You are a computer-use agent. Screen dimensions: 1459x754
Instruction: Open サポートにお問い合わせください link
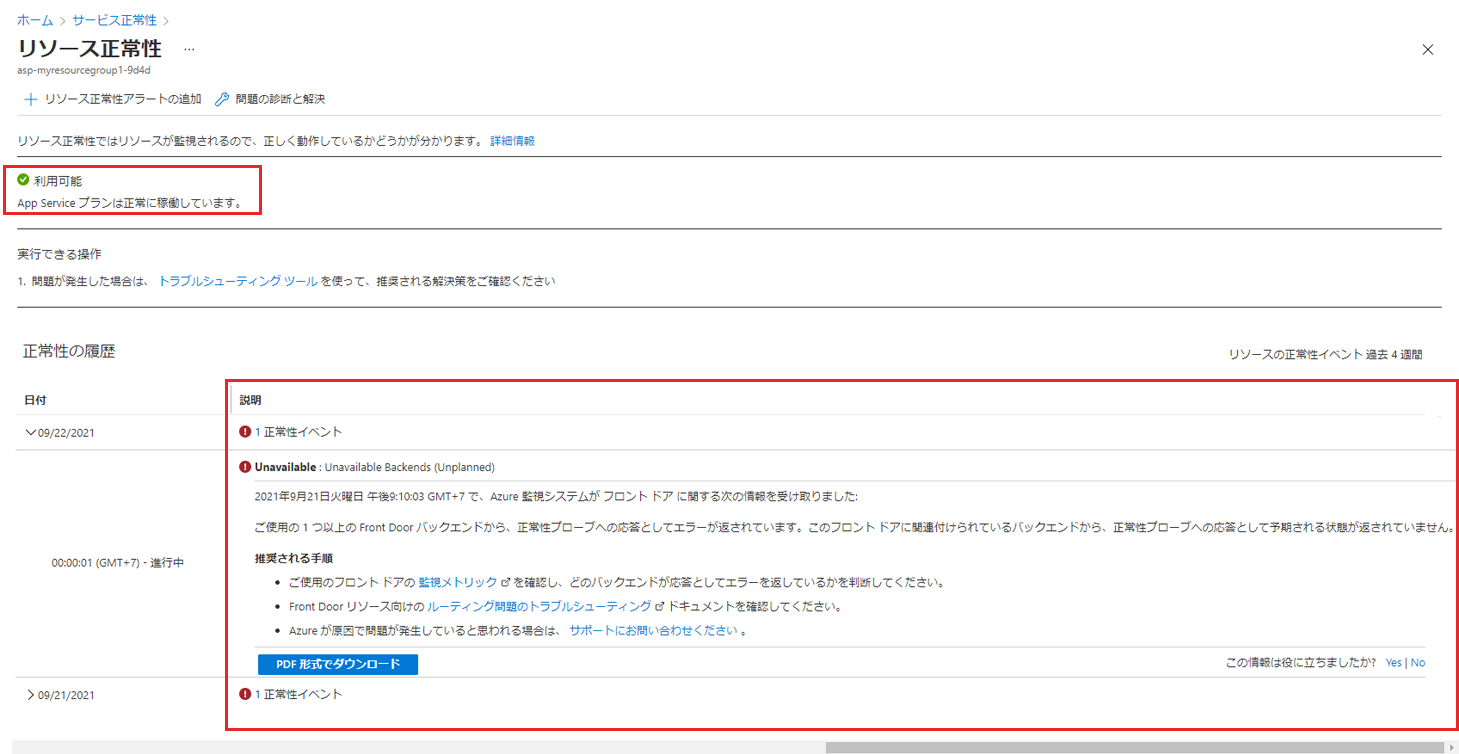[x=654, y=631]
